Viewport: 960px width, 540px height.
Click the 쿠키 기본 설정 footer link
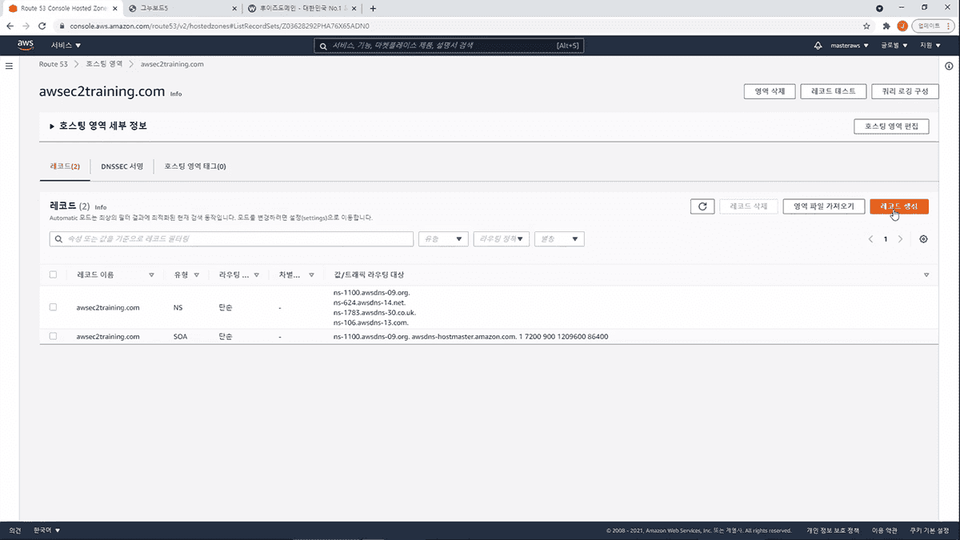point(929,531)
